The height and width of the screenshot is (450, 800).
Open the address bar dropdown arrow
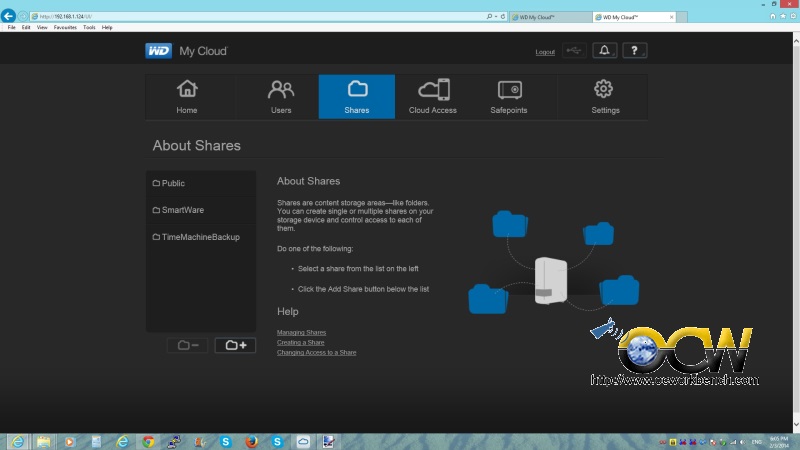(x=496, y=16)
